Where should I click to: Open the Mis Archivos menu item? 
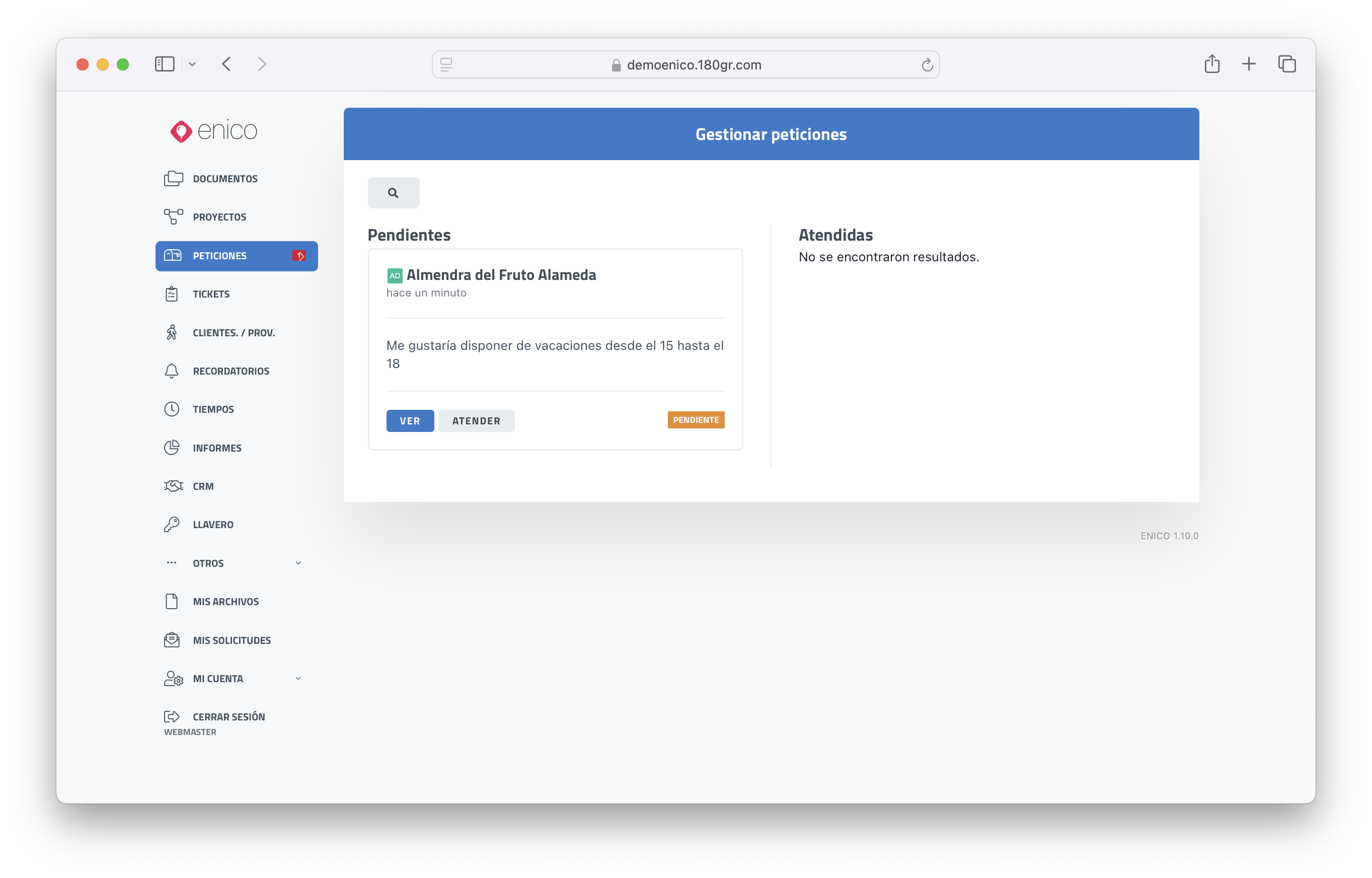[225, 602]
